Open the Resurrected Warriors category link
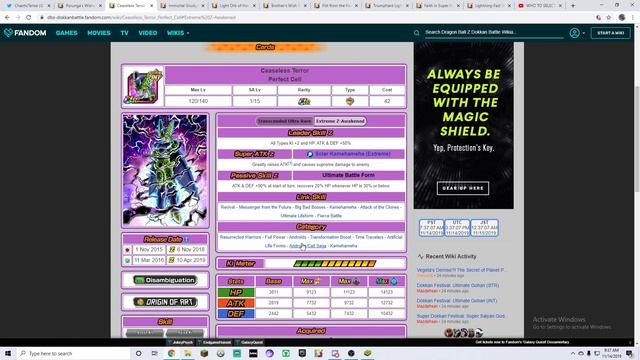This screenshot has width=640, height=360. pyautogui.click(x=241, y=237)
